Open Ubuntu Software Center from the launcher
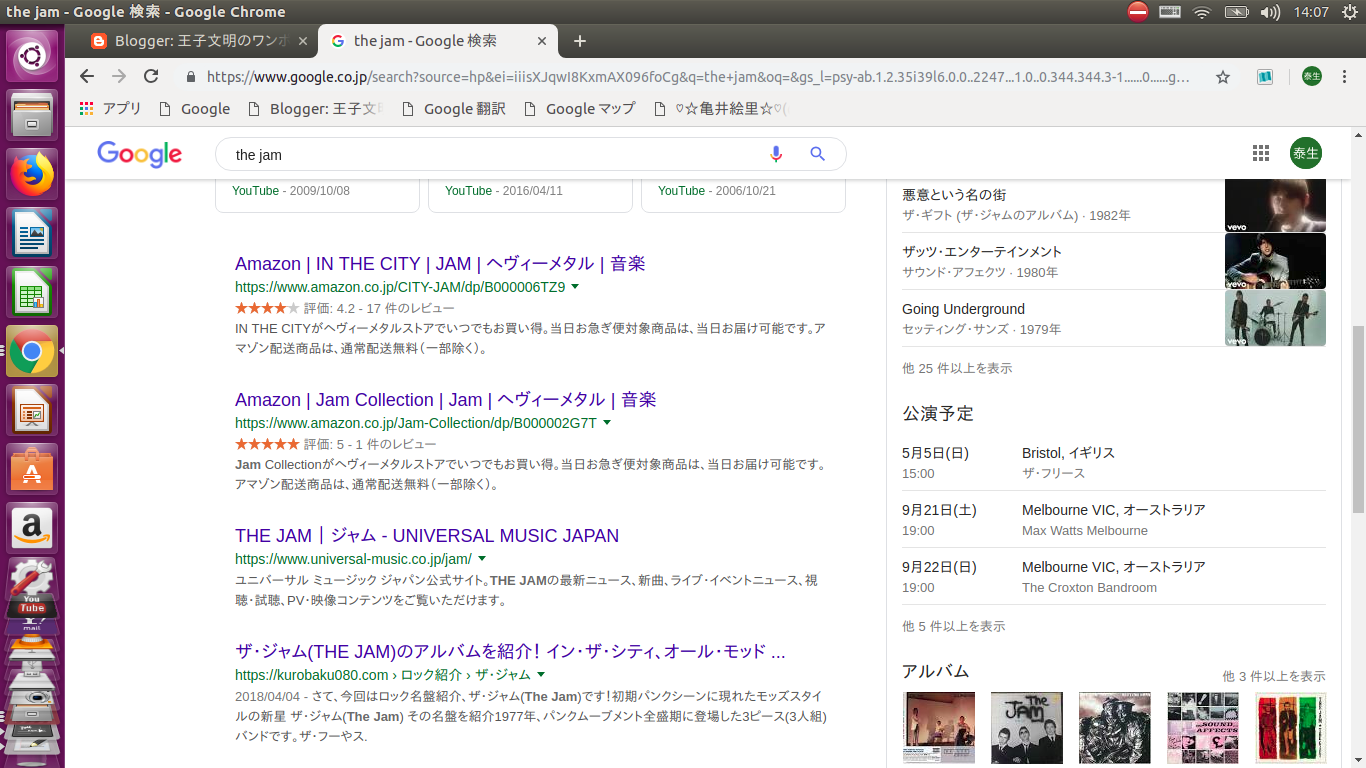The image size is (1366, 768). [x=32, y=469]
